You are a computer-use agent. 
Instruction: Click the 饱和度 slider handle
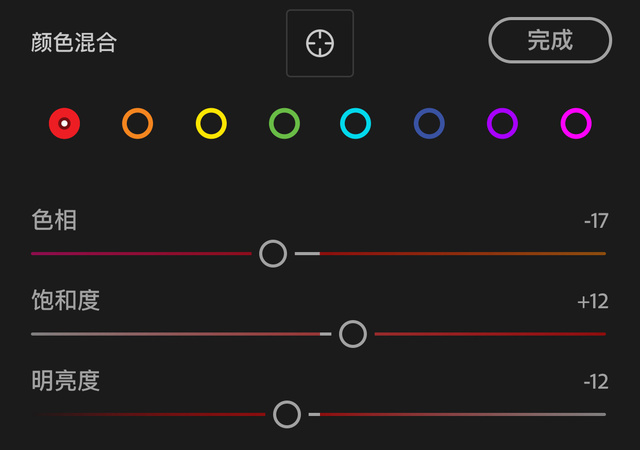coord(352,334)
